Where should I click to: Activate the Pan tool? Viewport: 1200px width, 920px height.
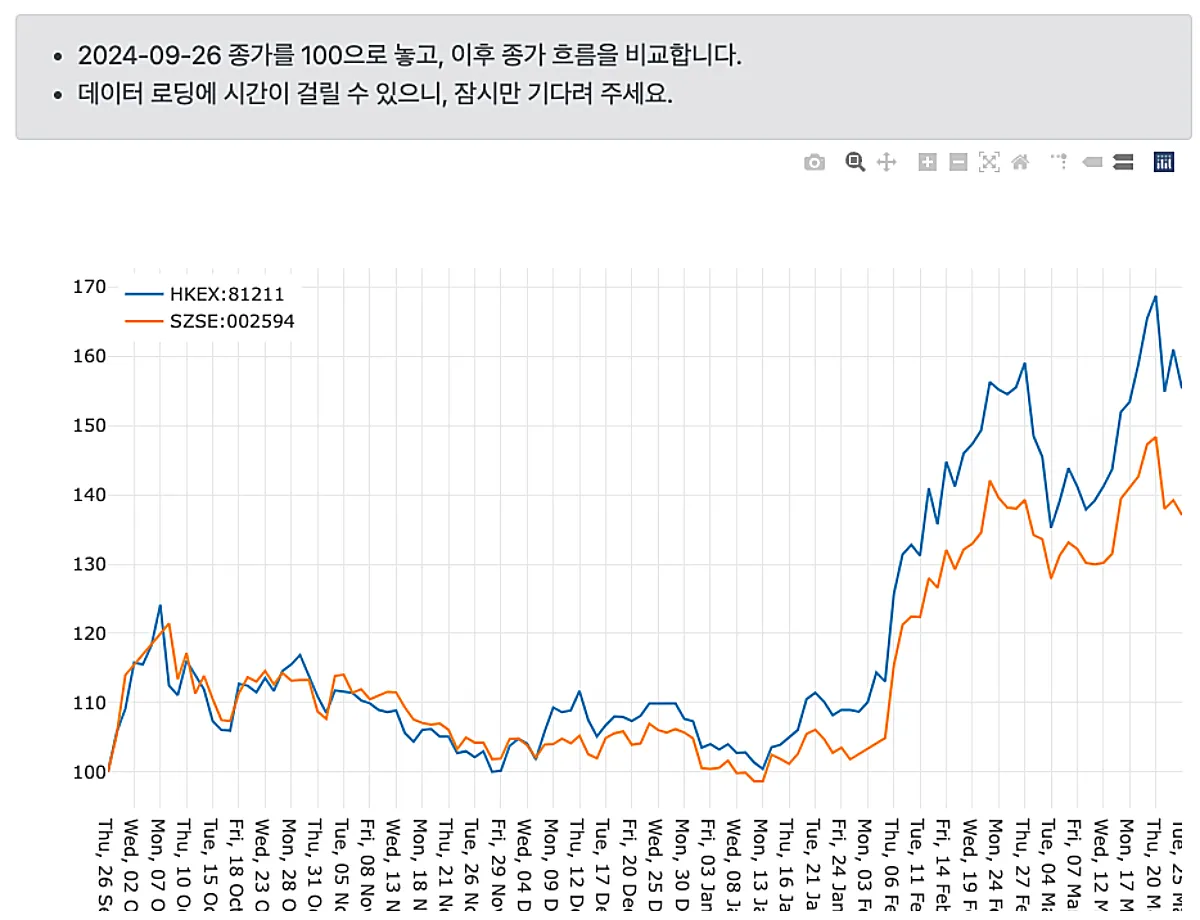(885, 161)
